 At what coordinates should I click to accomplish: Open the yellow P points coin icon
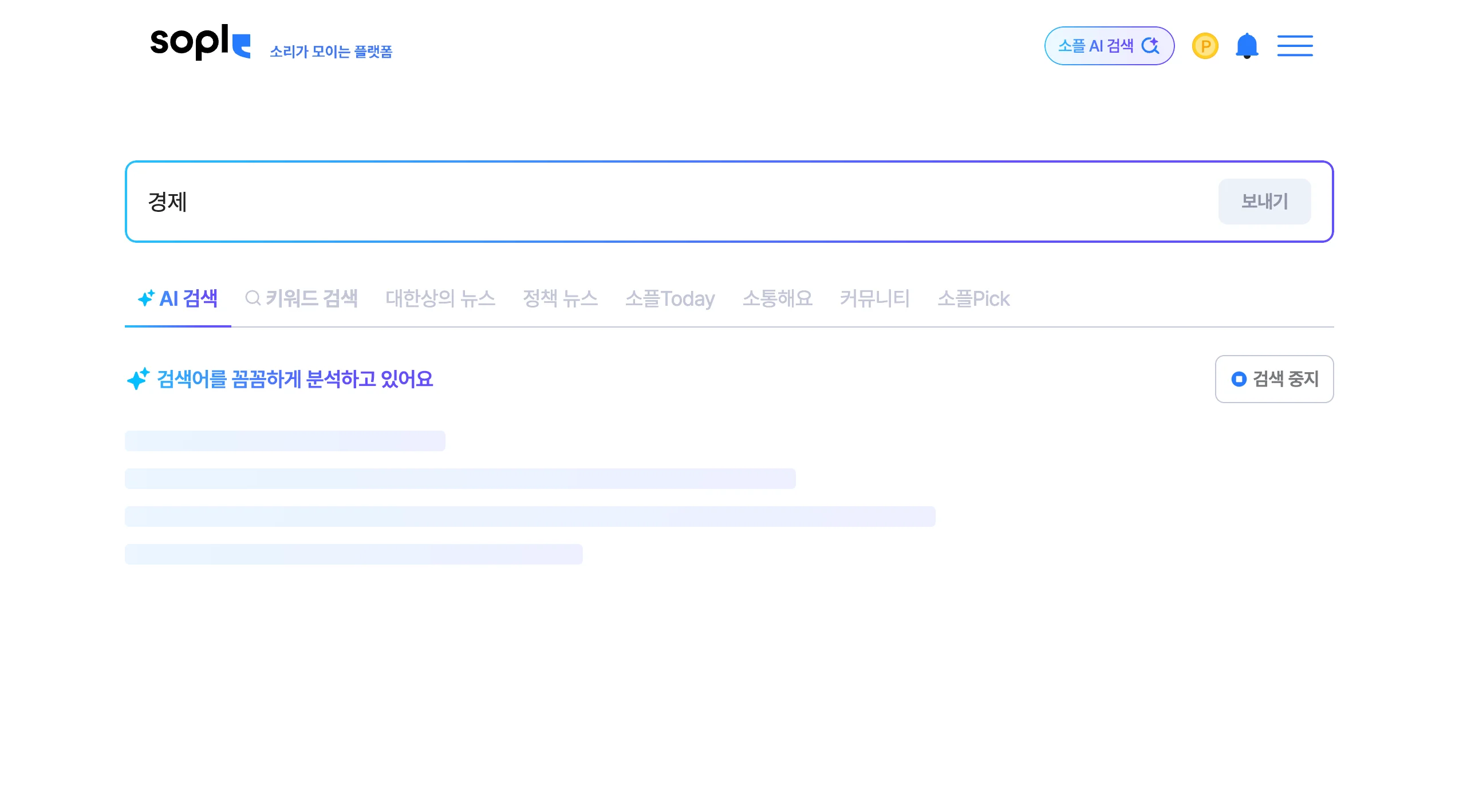tap(1205, 46)
